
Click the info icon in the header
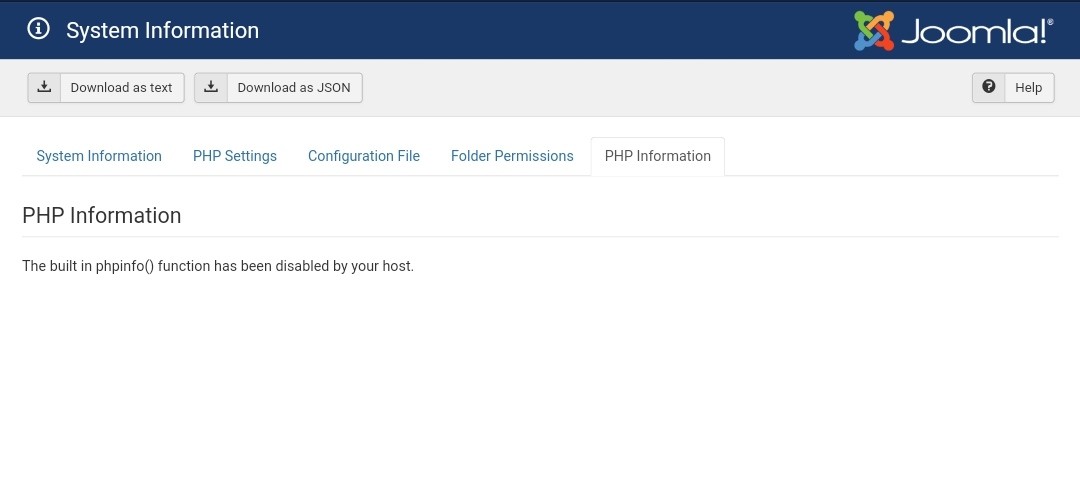(38, 29)
